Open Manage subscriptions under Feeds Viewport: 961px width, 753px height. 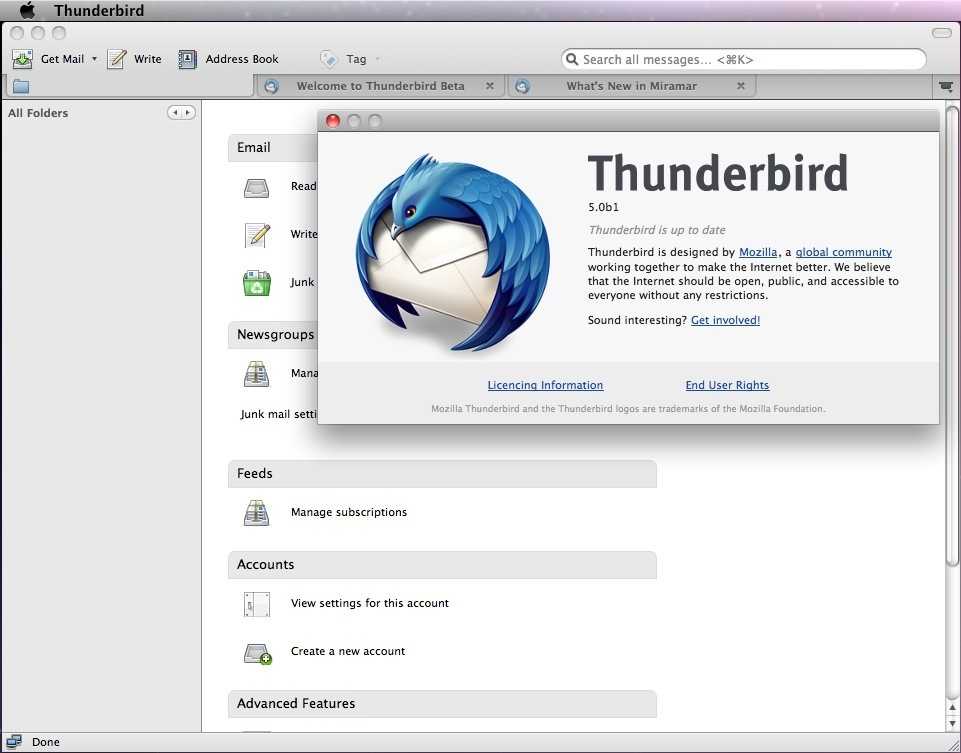pos(349,512)
